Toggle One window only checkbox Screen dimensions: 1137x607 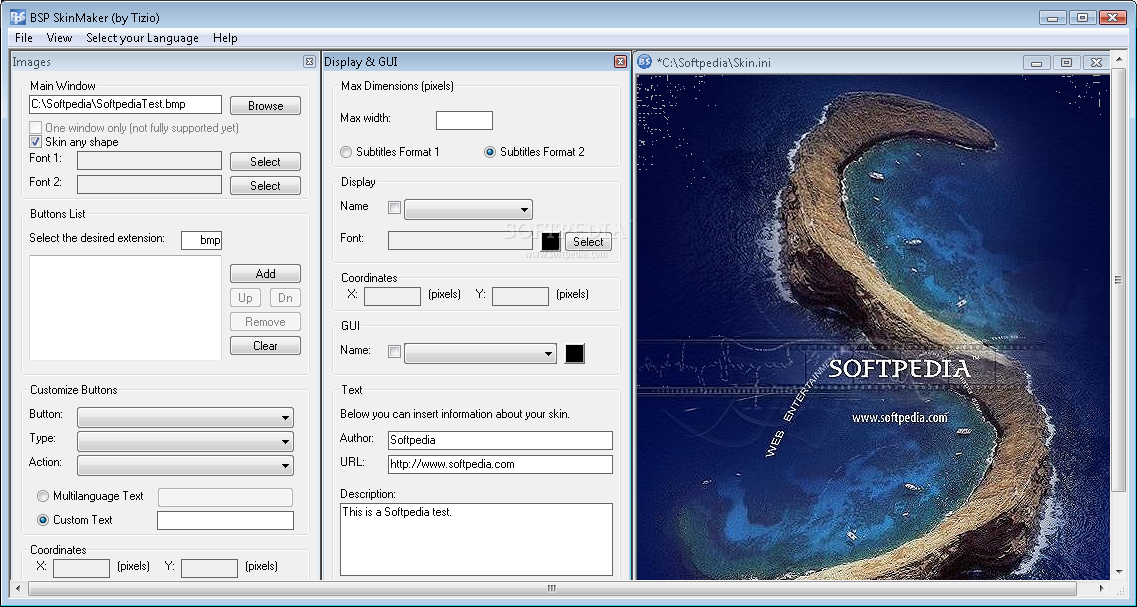[x=36, y=128]
